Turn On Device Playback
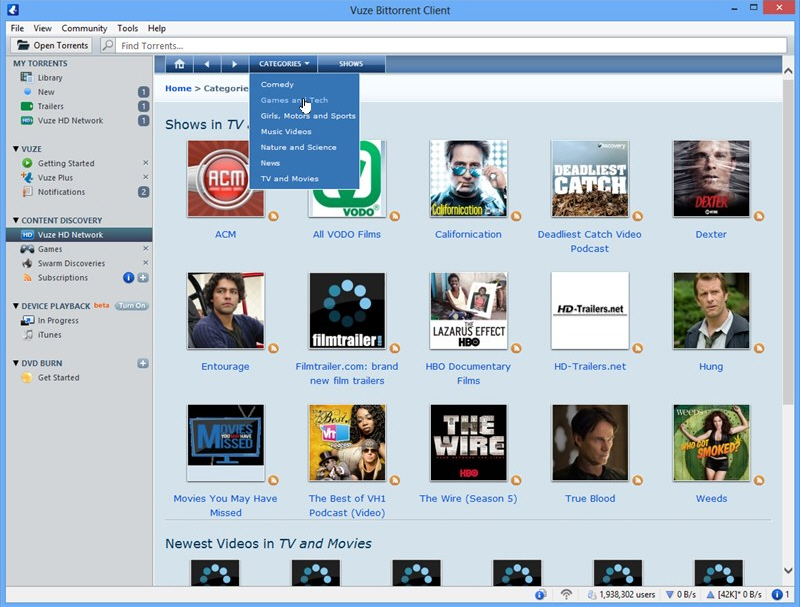 (132, 306)
